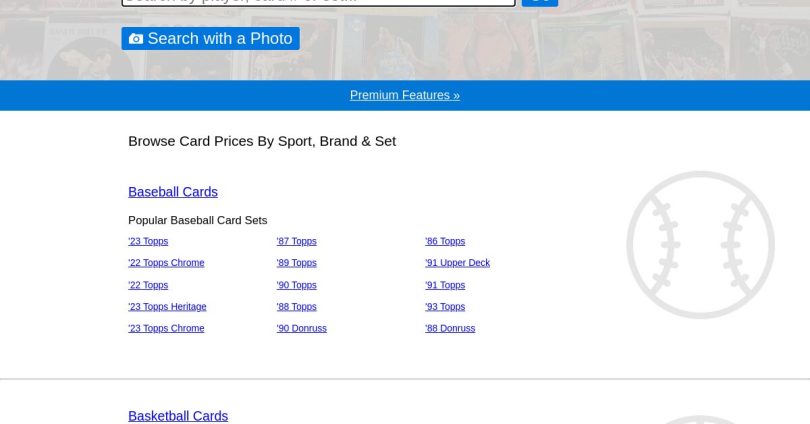Select the '86 Topps set
This screenshot has width=810, height=424.
tap(445, 241)
